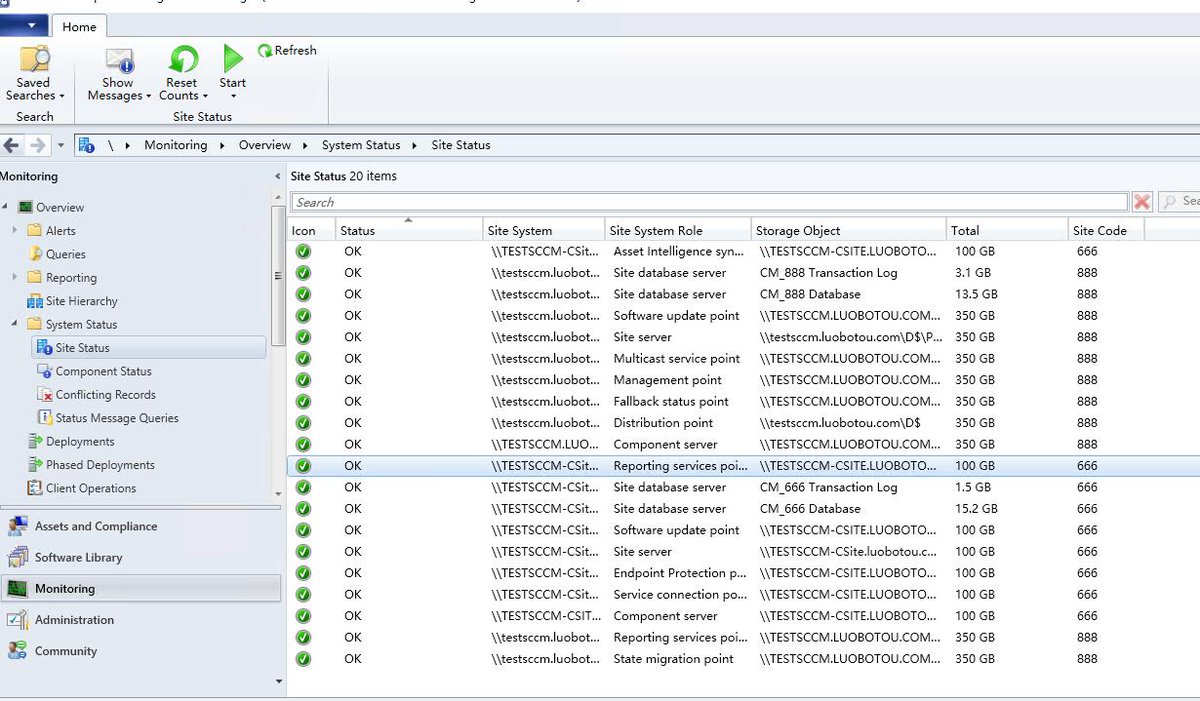Image resolution: width=1200 pixels, height=701 pixels.
Task: Select the CM_666 Transaction Log row
Action: pos(743,488)
